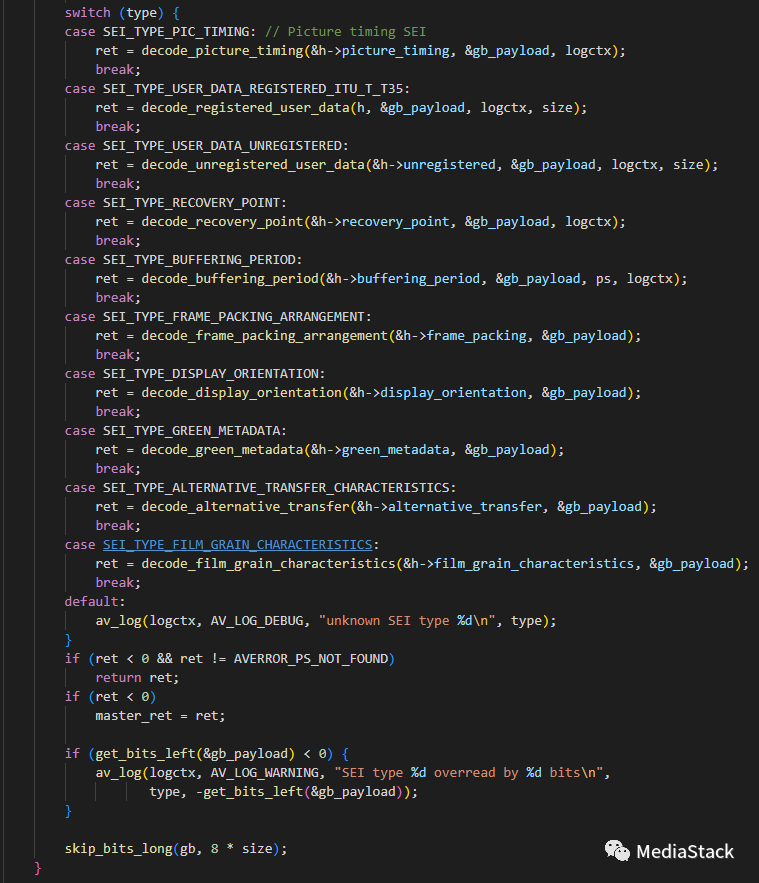This screenshot has height=883, width=759.
Task: Click the decode_frame_packing_arrangement function name
Action: (264, 335)
